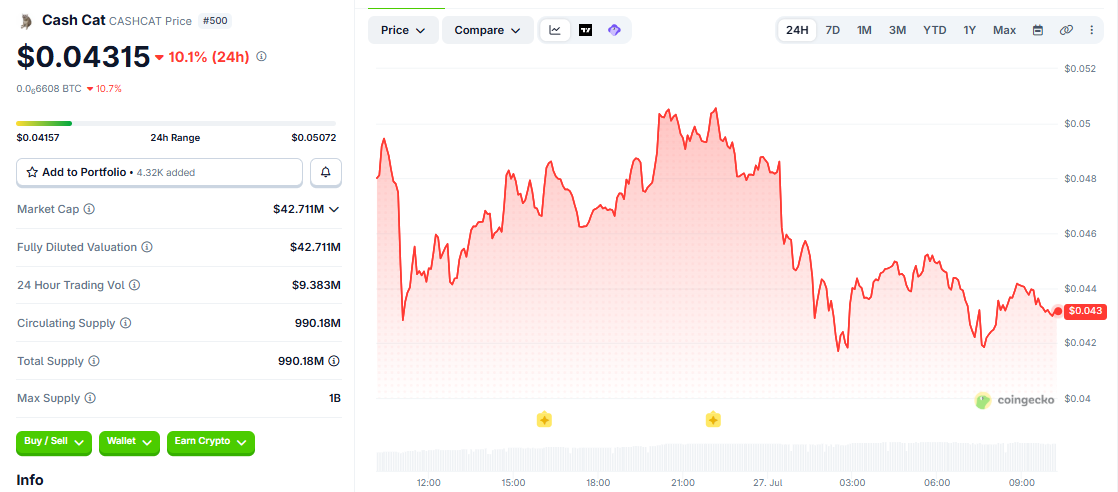Click the Cash Cat coin logo icon

(x=26, y=21)
